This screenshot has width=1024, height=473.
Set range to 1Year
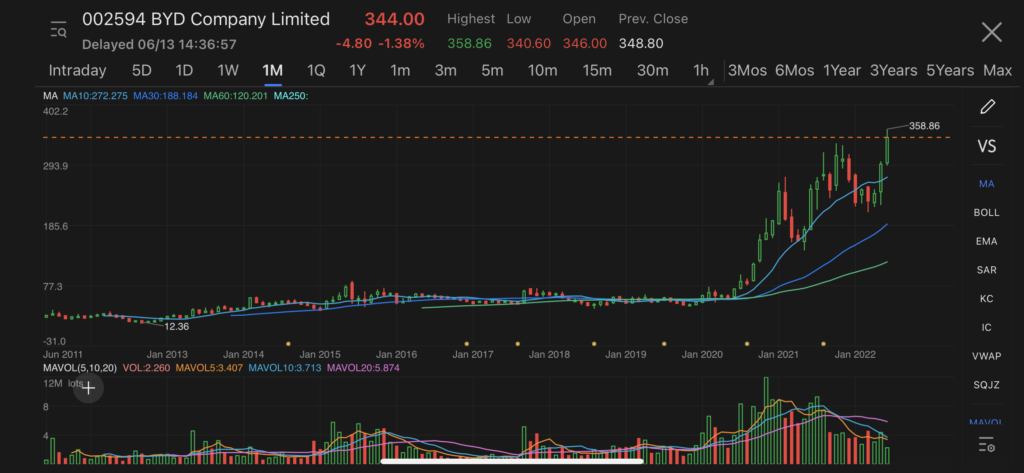pos(842,71)
